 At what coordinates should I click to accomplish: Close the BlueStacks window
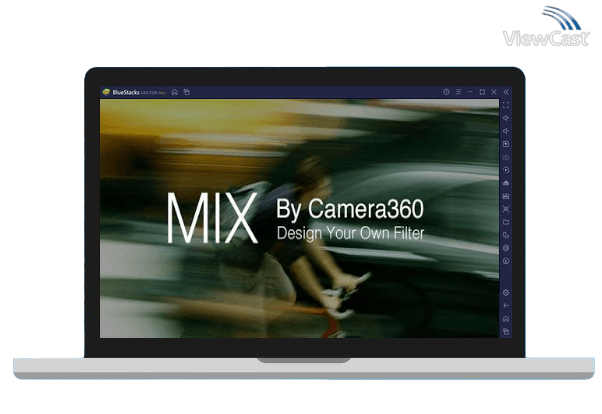pyautogui.click(x=494, y=92)
